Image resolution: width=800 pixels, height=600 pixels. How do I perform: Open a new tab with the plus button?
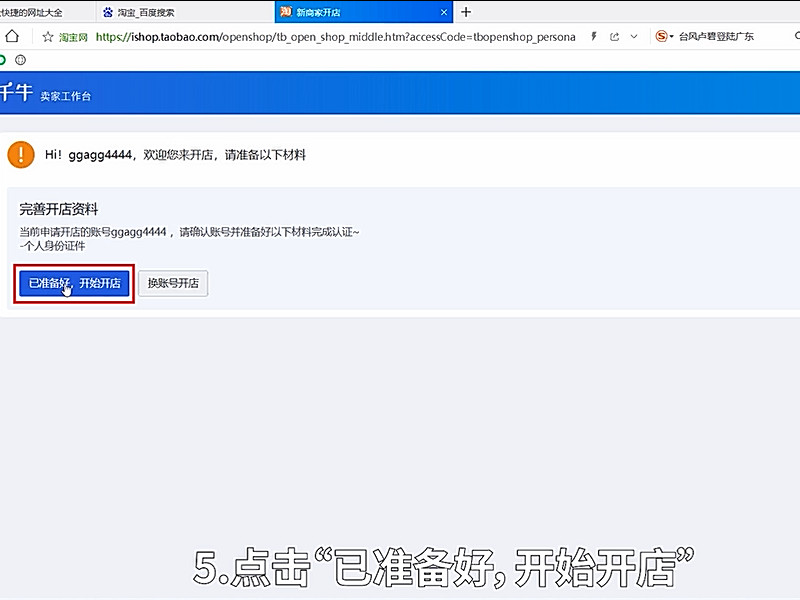click(466, 12)
